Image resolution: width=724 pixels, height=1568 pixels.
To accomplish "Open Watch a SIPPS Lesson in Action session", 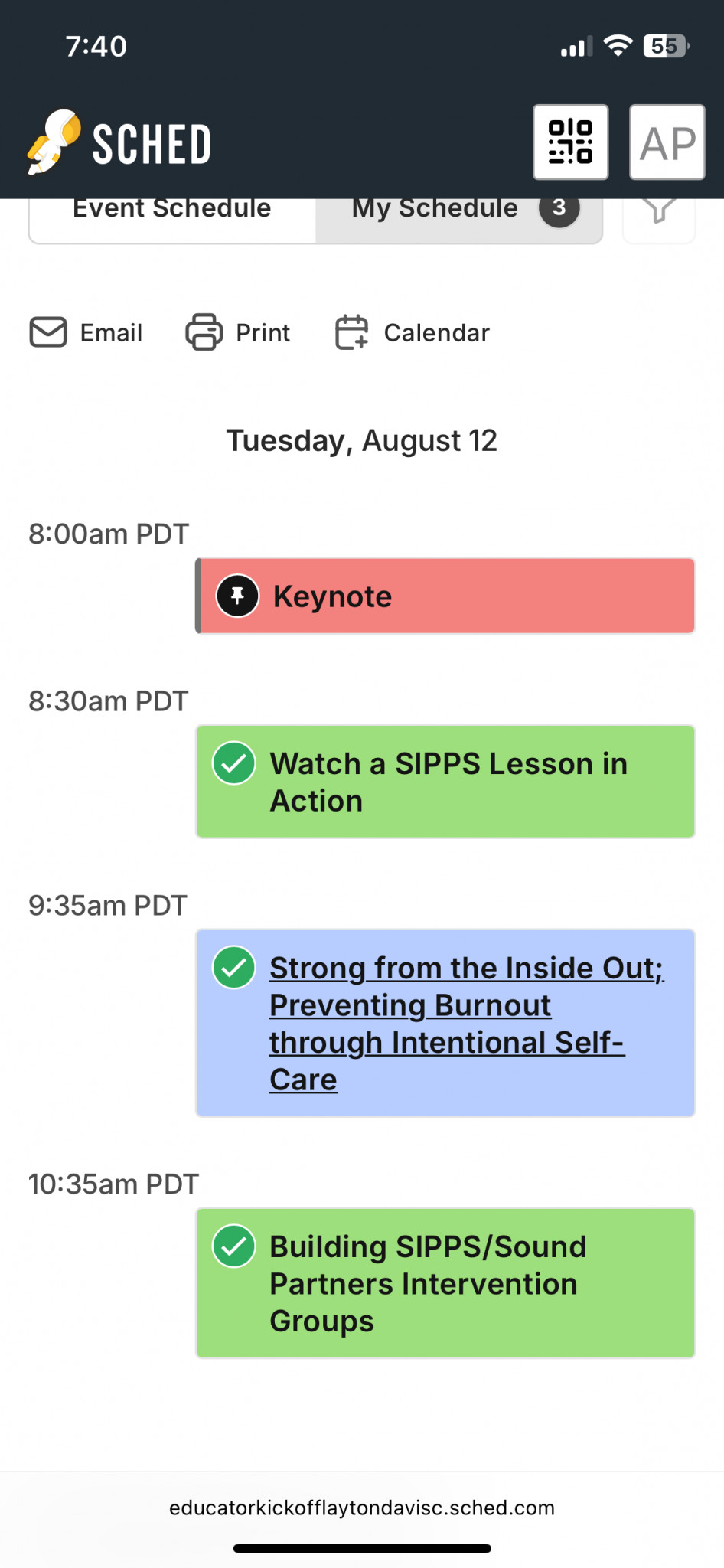I will 448,782.
